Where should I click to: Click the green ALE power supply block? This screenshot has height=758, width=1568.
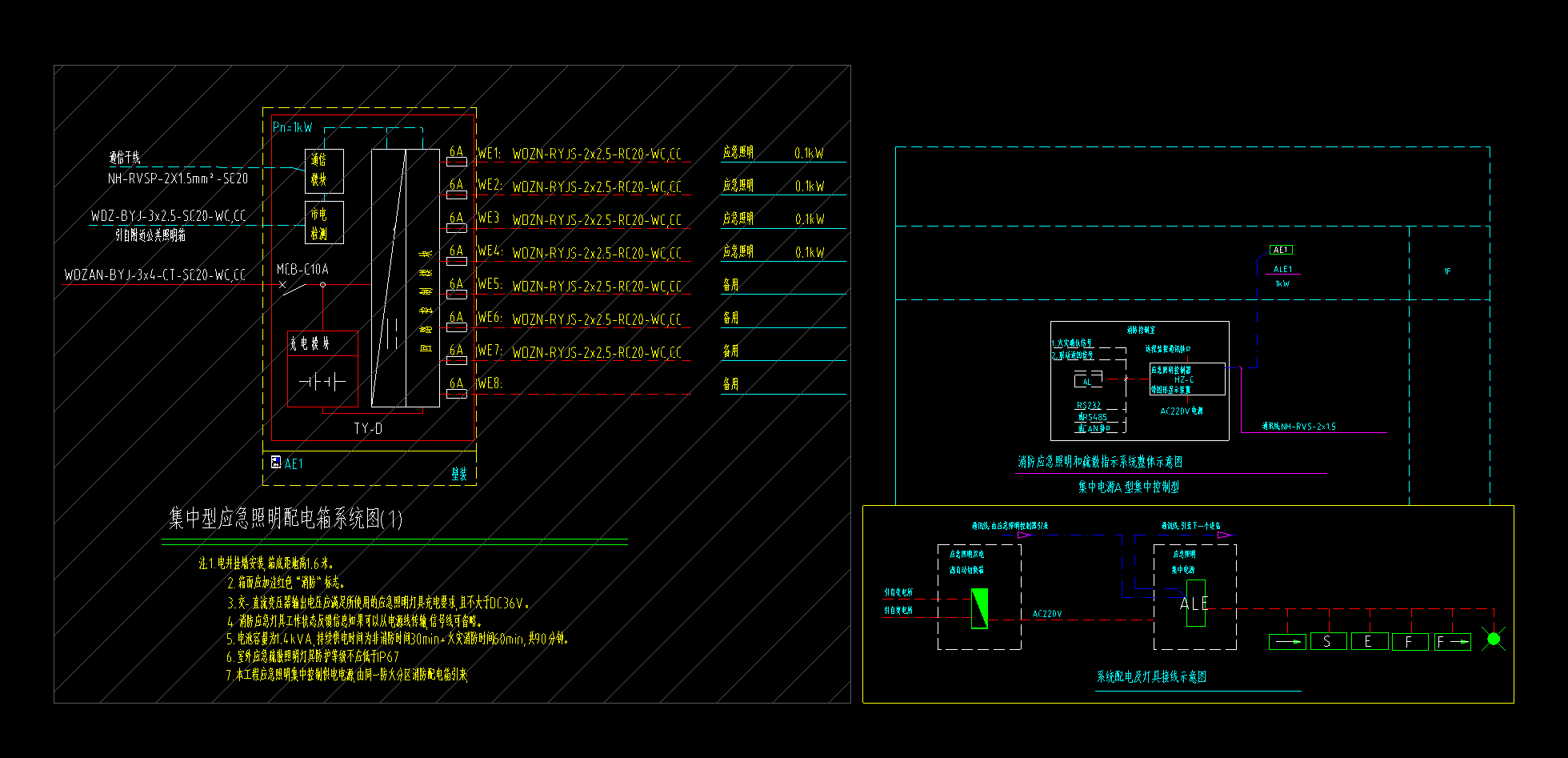coord(1196,604)
